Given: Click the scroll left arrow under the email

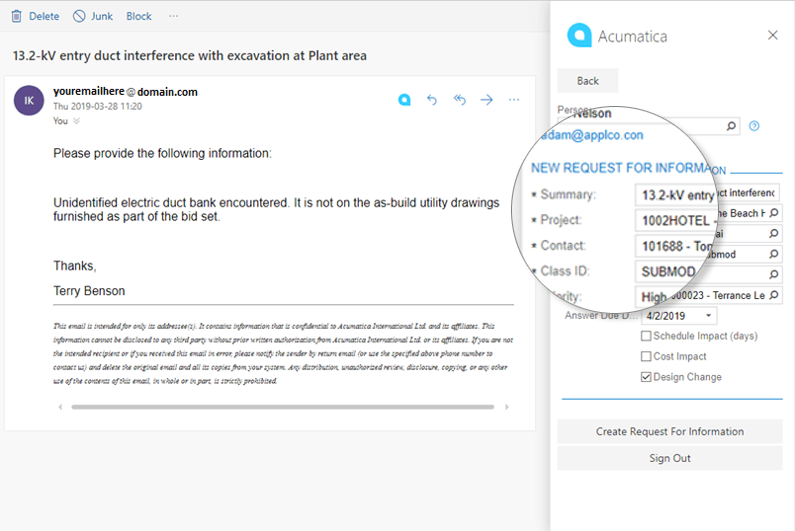Looking at the screenshot, I should (x=60, y=407).
